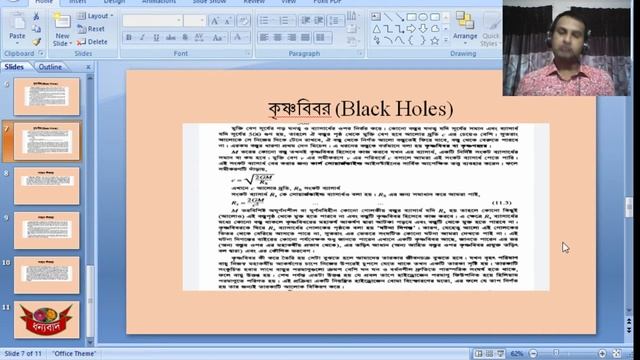Clear all formatting icon
This screenshot has height=360, width=640.
244,21
